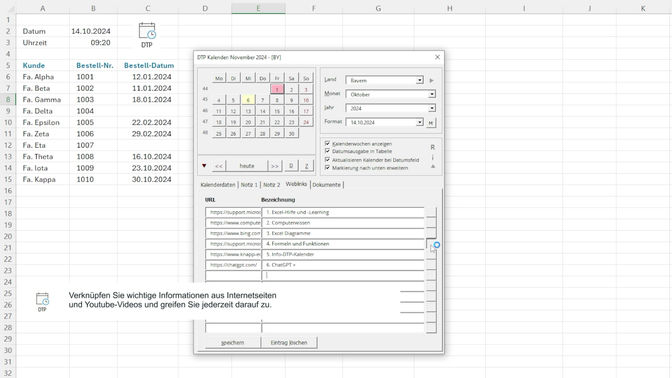Select day 30 in the calendar

(291, 133)
